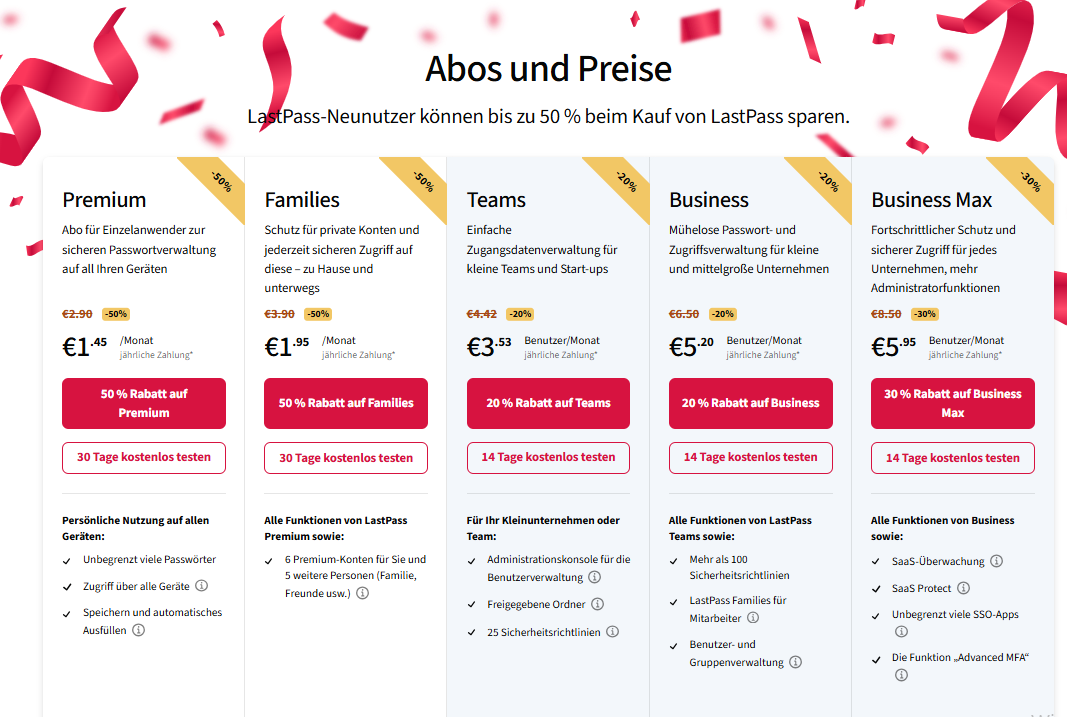View the "SaaS-Überwachung" info tooltip
The width and height of the screenshot is (1067, 717).
pyautogui.click(x=996, y=561)
